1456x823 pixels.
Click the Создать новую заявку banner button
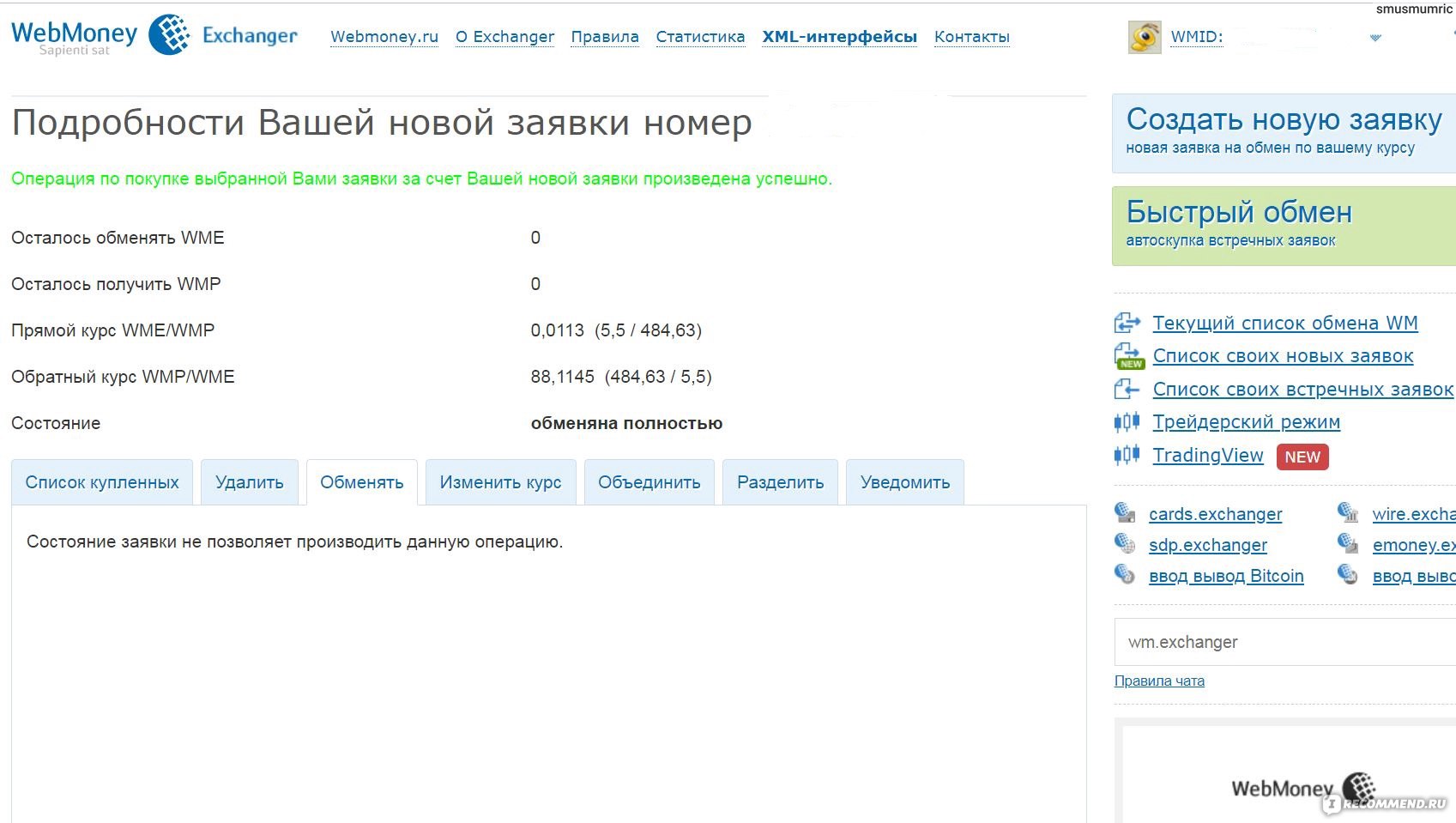click(x=1284, y=133)
